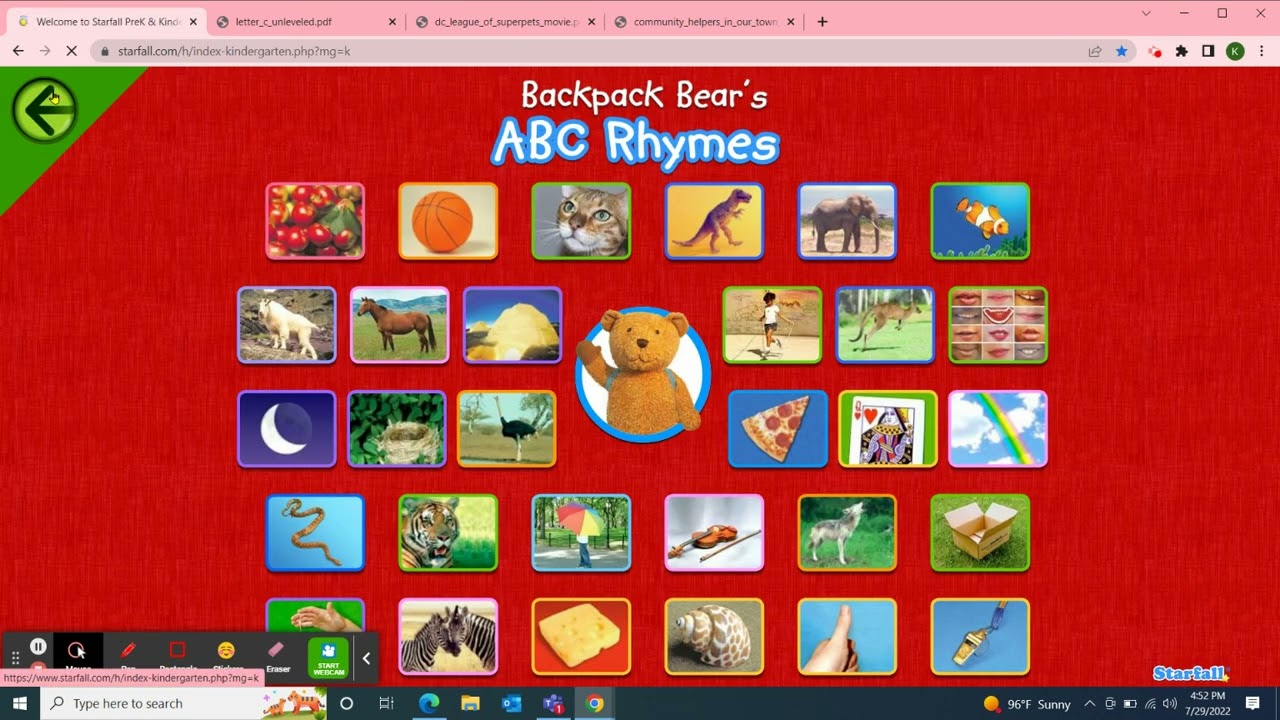Open File Explorer from taskbar
This screenshot has width=1280, height=720.
[x=470, y=703]
